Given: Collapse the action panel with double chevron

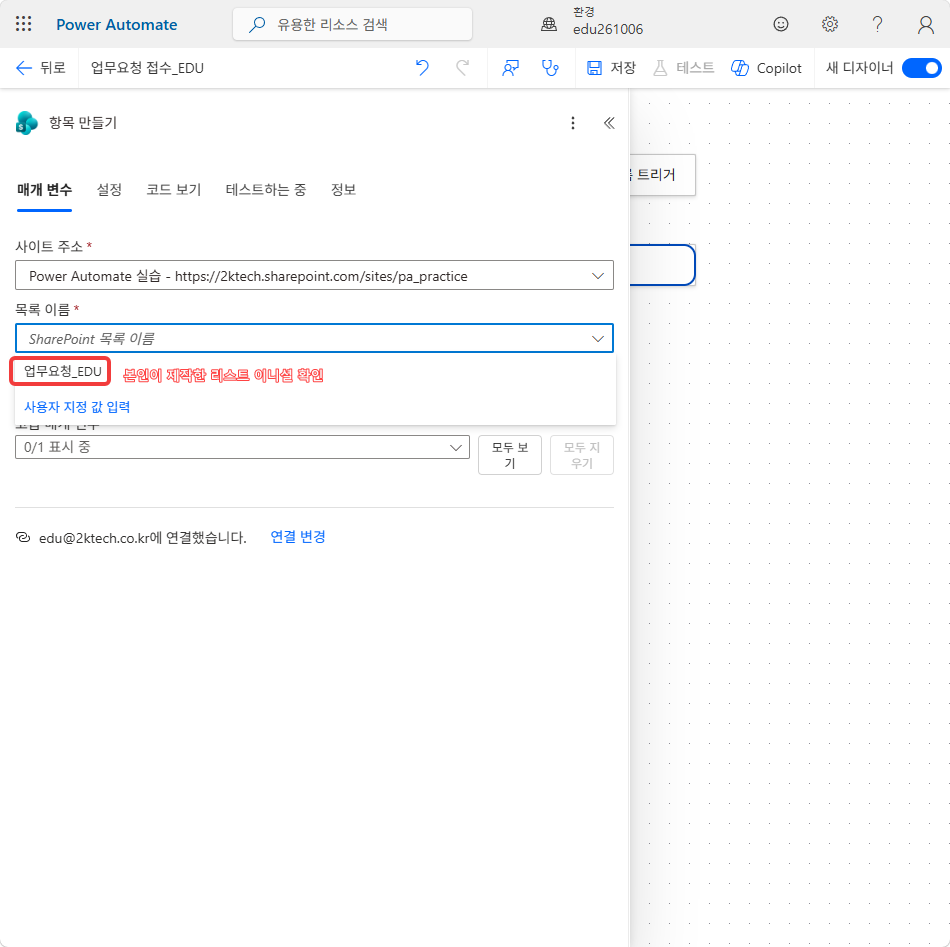Looking at the screenshot, I should point(609,123).
